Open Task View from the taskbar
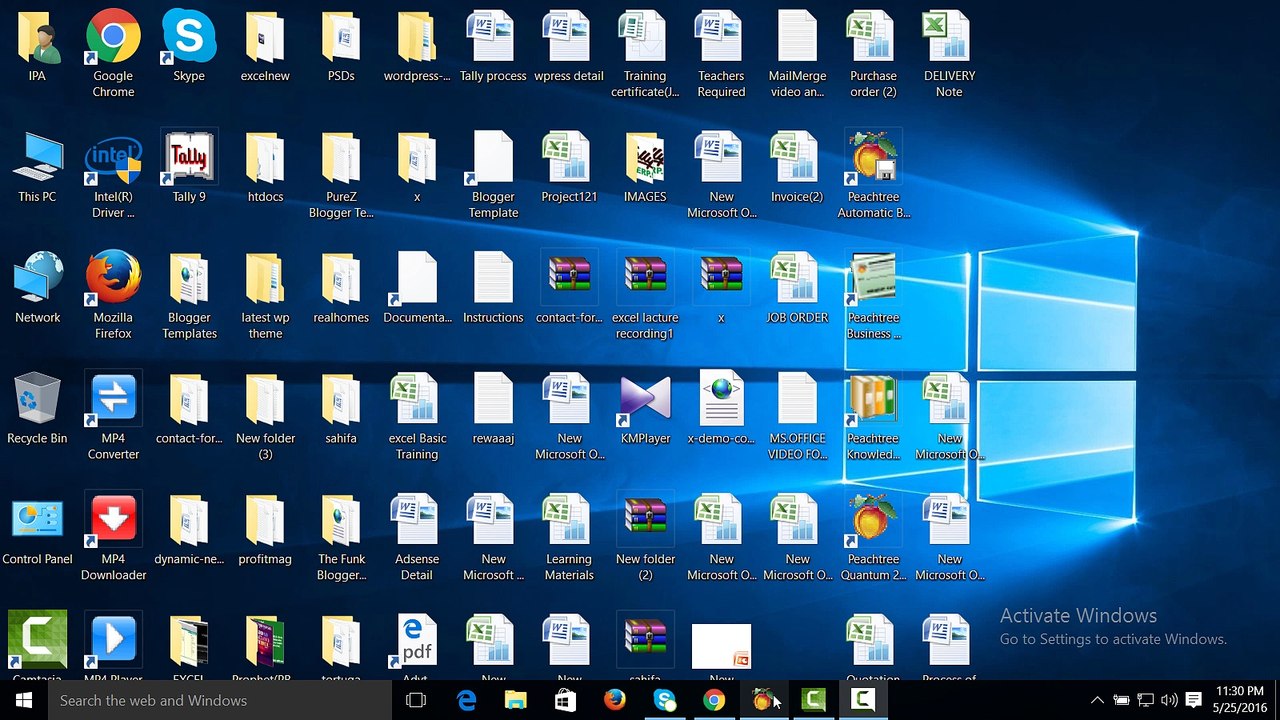The image size is (1280, 720). 416,700
